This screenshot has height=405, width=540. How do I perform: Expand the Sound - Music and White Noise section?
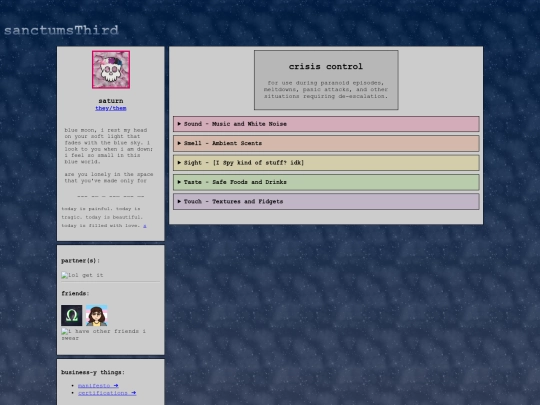click(326, 124)
